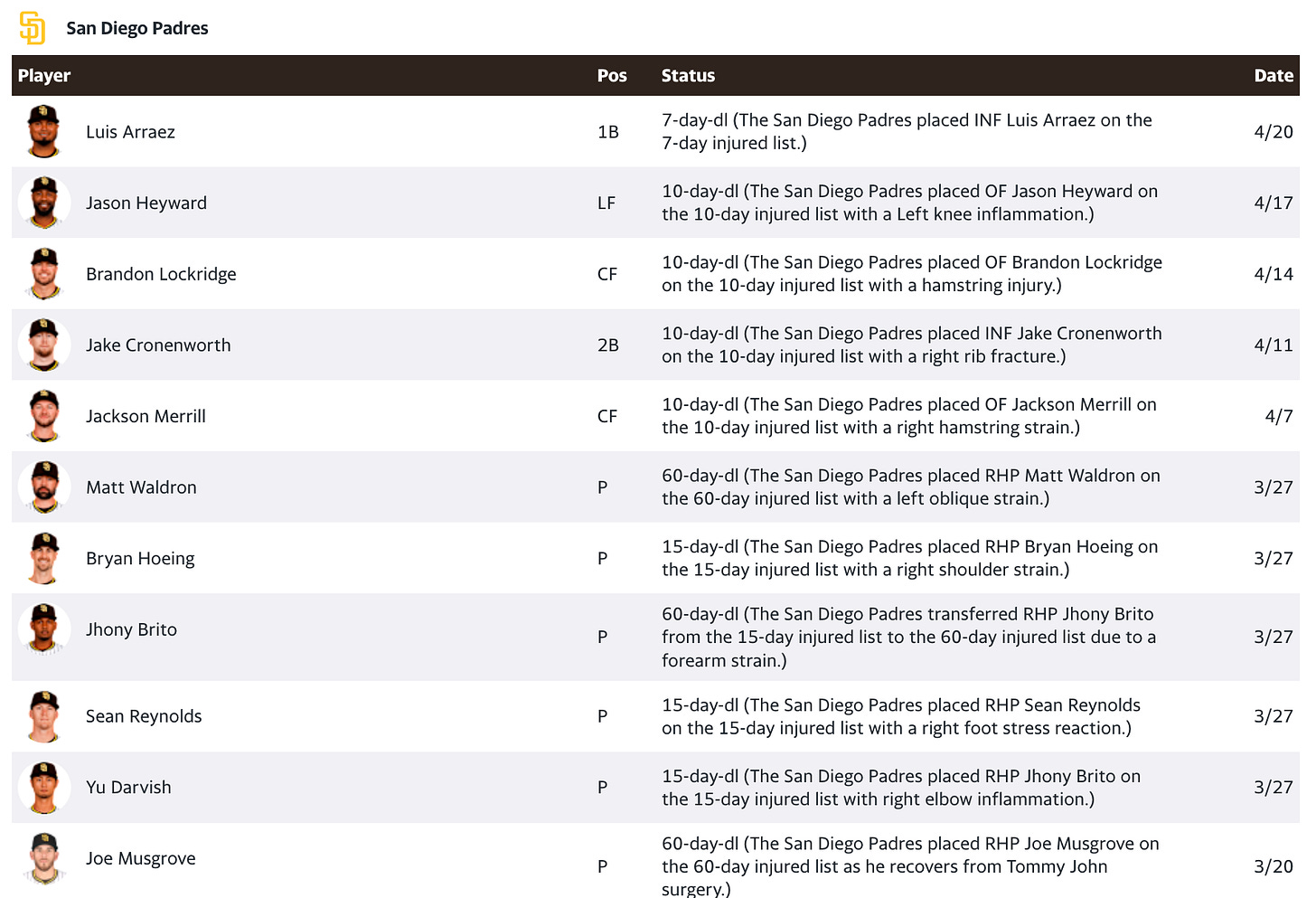Open Jake Cronenworth headshot photo
The image size is (1316, 898).
pyautogui.click(x=44, y=345)
